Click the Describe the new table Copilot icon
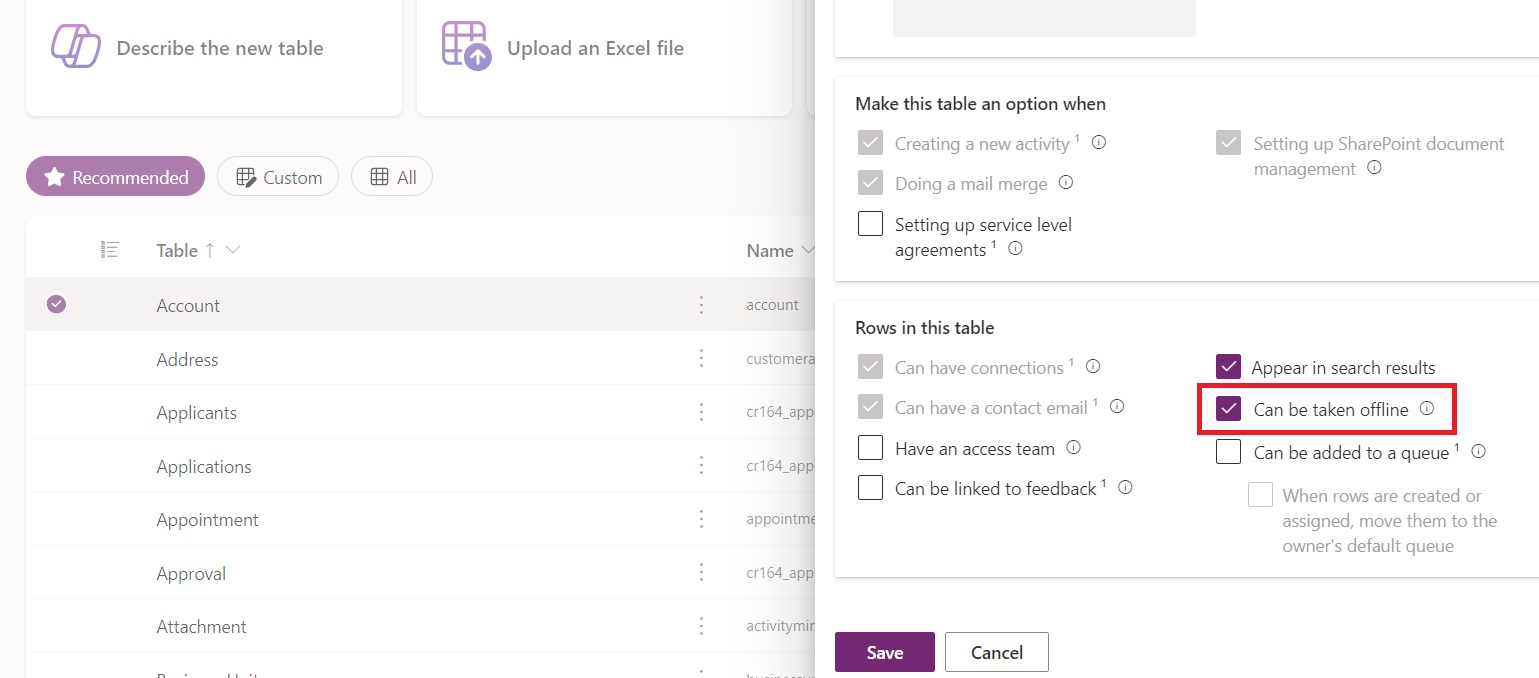1539x678 pixels. (x=76, y=46)
